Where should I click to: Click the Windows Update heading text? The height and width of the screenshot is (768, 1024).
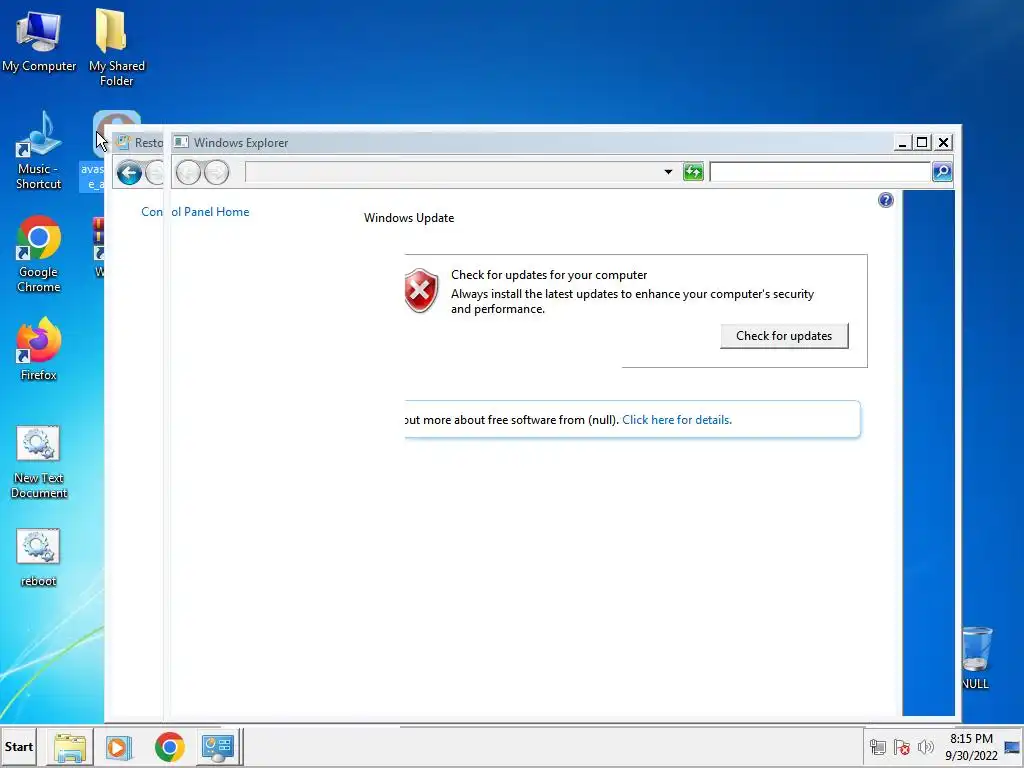(409, 218)
